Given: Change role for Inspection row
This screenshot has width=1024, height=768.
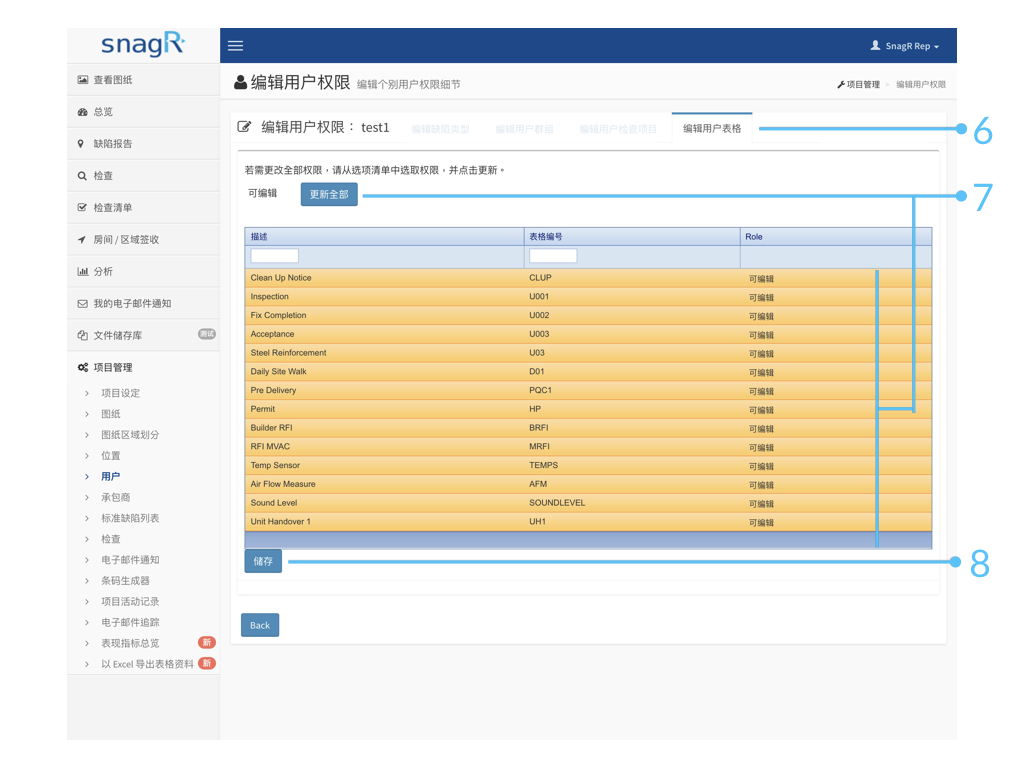Looking at the screenshot, I should tap(761, 298).
